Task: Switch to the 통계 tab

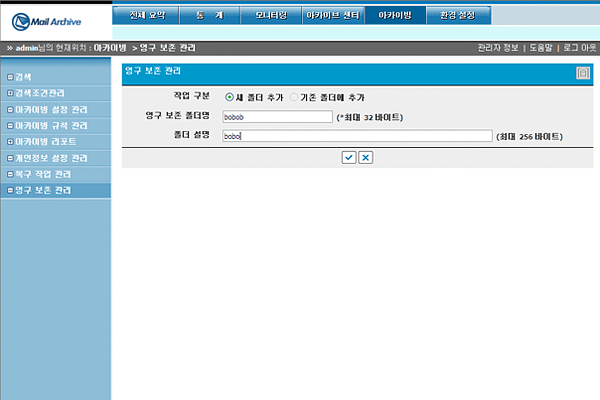Action: pyautogui.click(x=209, y=15)
